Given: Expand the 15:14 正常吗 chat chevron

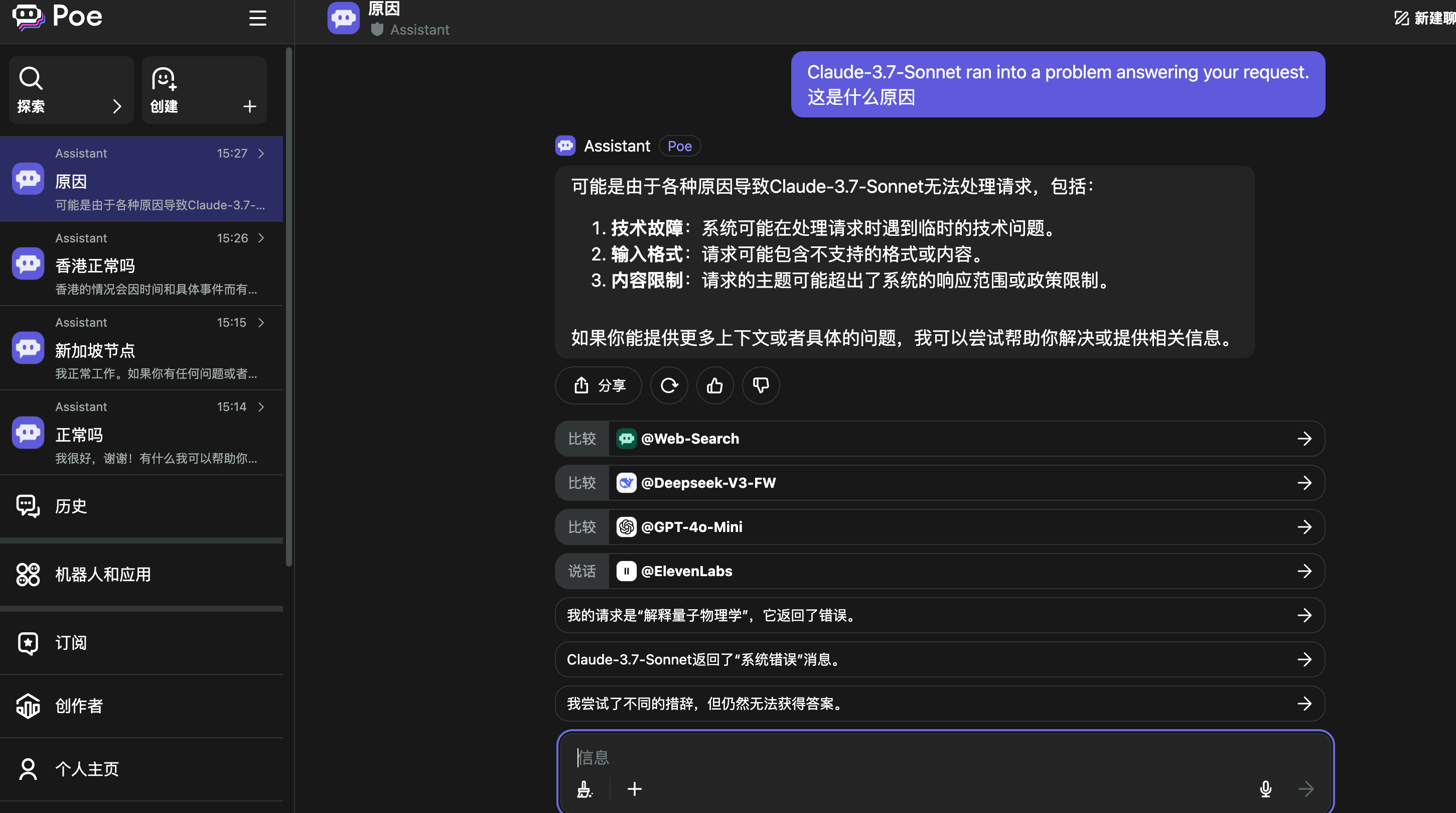Looking at the screenshot, I should [x=261, y=407].
